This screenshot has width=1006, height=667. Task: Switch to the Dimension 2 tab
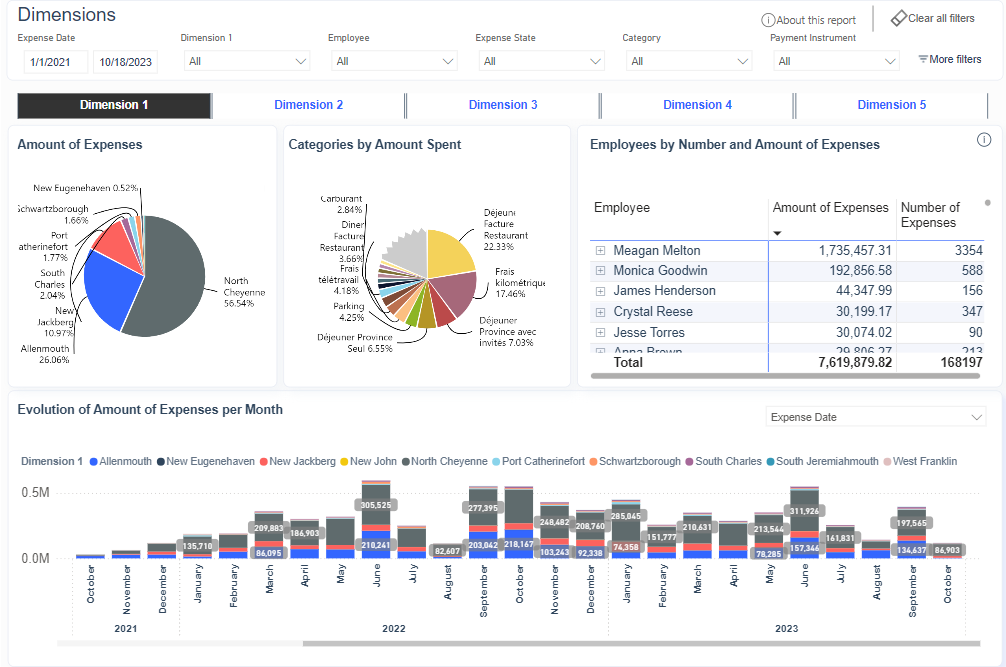pyautogui.click(x=308, y=105)
